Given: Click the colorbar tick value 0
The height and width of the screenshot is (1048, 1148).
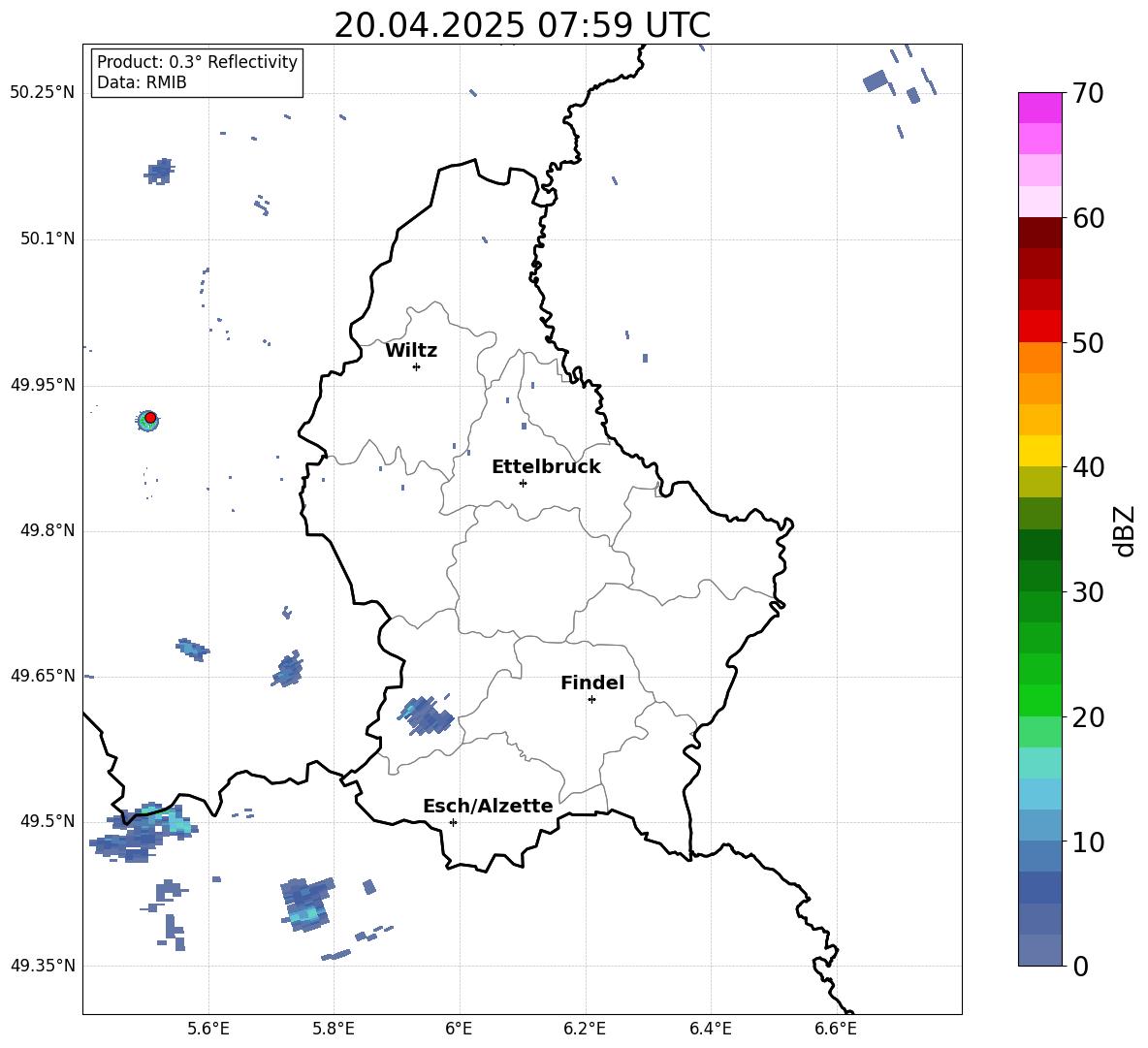Looking at the screenshot, I should [x=1080, y=966].
